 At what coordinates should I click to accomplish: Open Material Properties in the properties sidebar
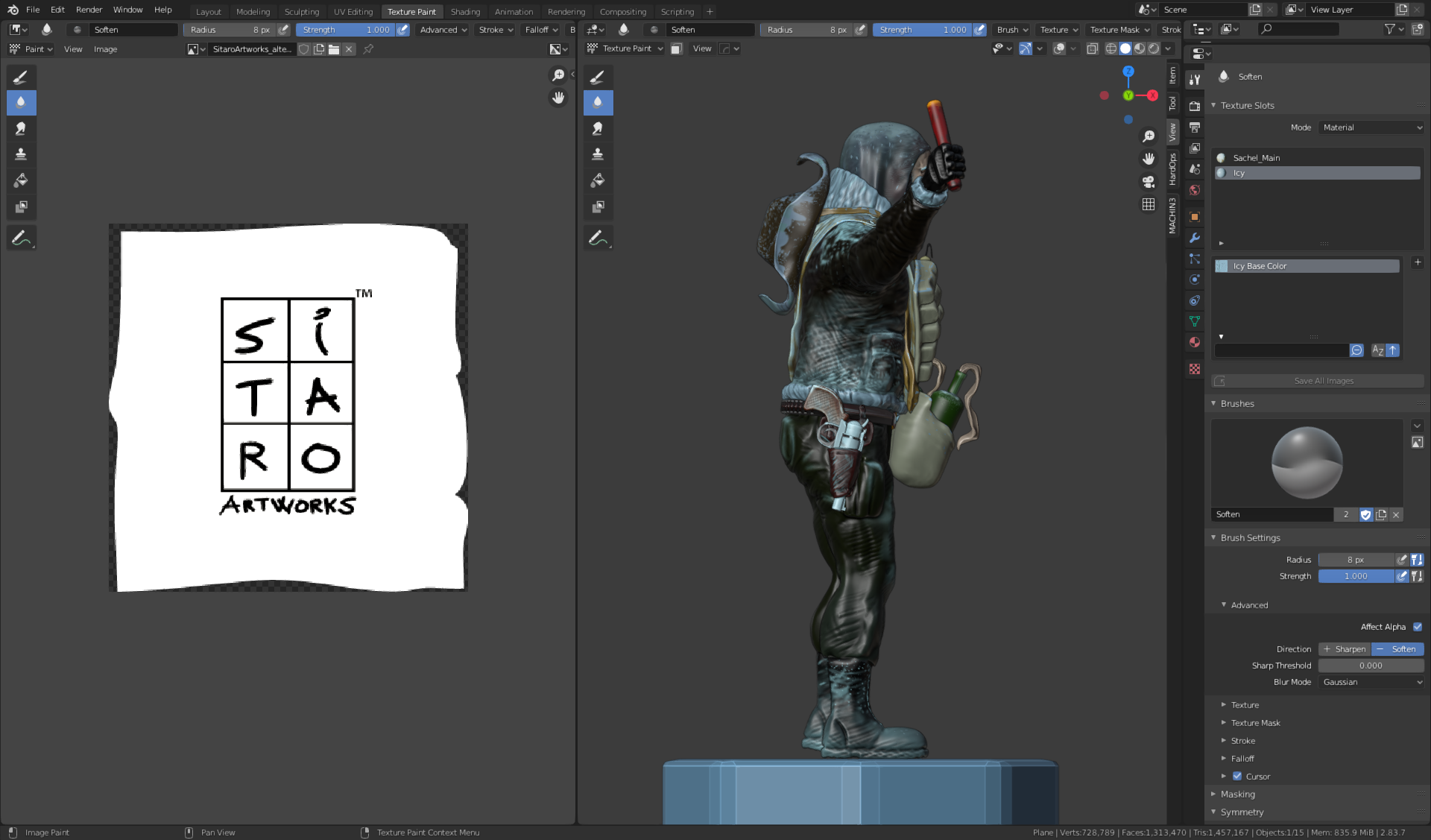1194,342
